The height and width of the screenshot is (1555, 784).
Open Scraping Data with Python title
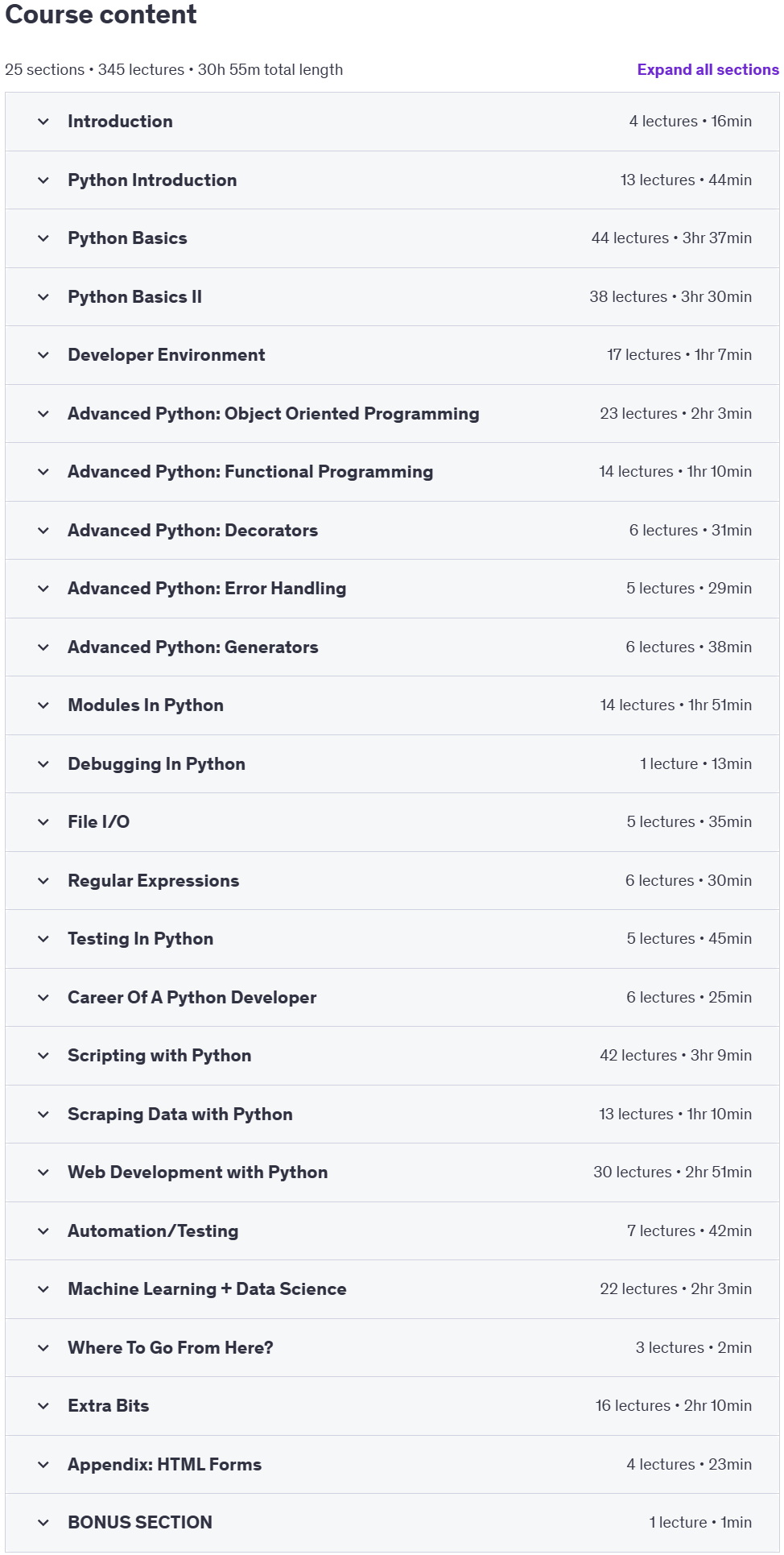coord(179,1115)
